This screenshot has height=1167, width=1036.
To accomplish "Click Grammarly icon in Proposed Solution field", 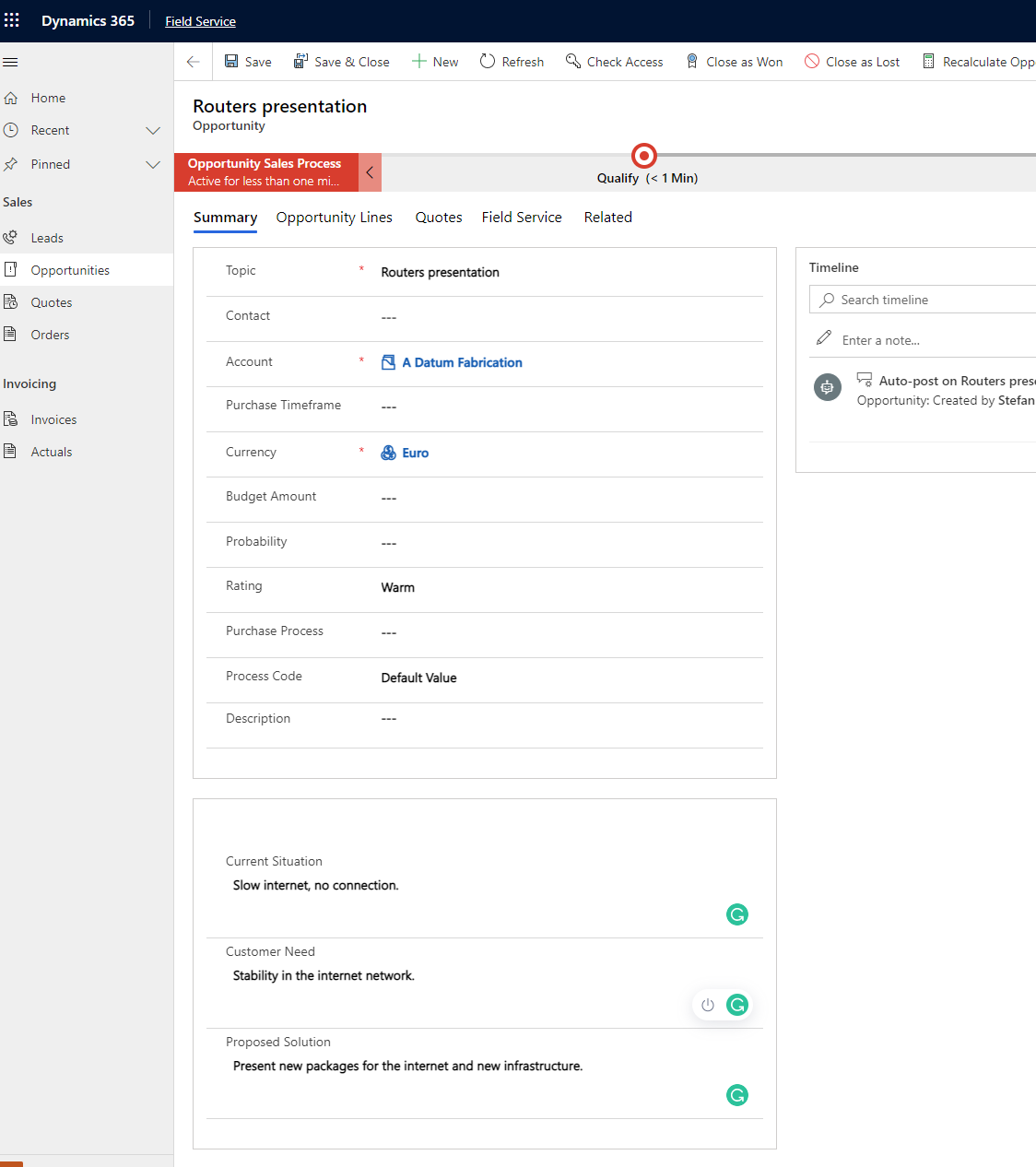I will click(737, 1095).
